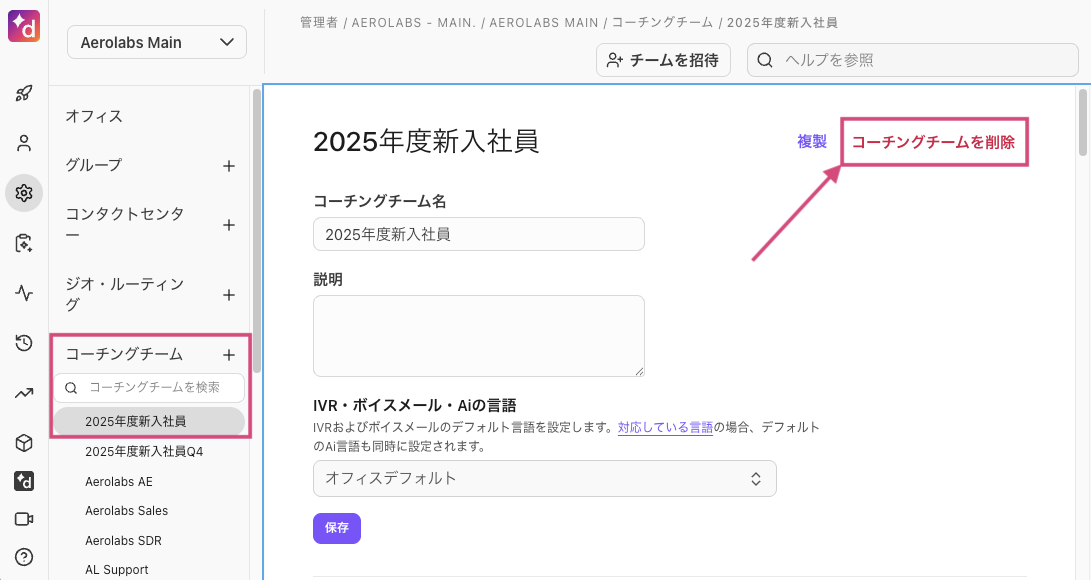Open the history clock icon
Screen dimensions: 1091x580
point(24,343)
